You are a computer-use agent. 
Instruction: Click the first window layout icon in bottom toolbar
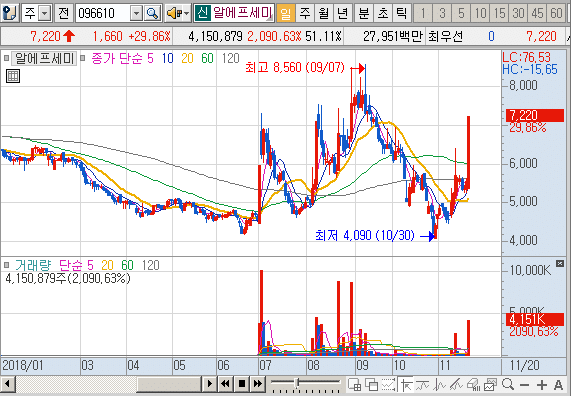coord(354,385)
